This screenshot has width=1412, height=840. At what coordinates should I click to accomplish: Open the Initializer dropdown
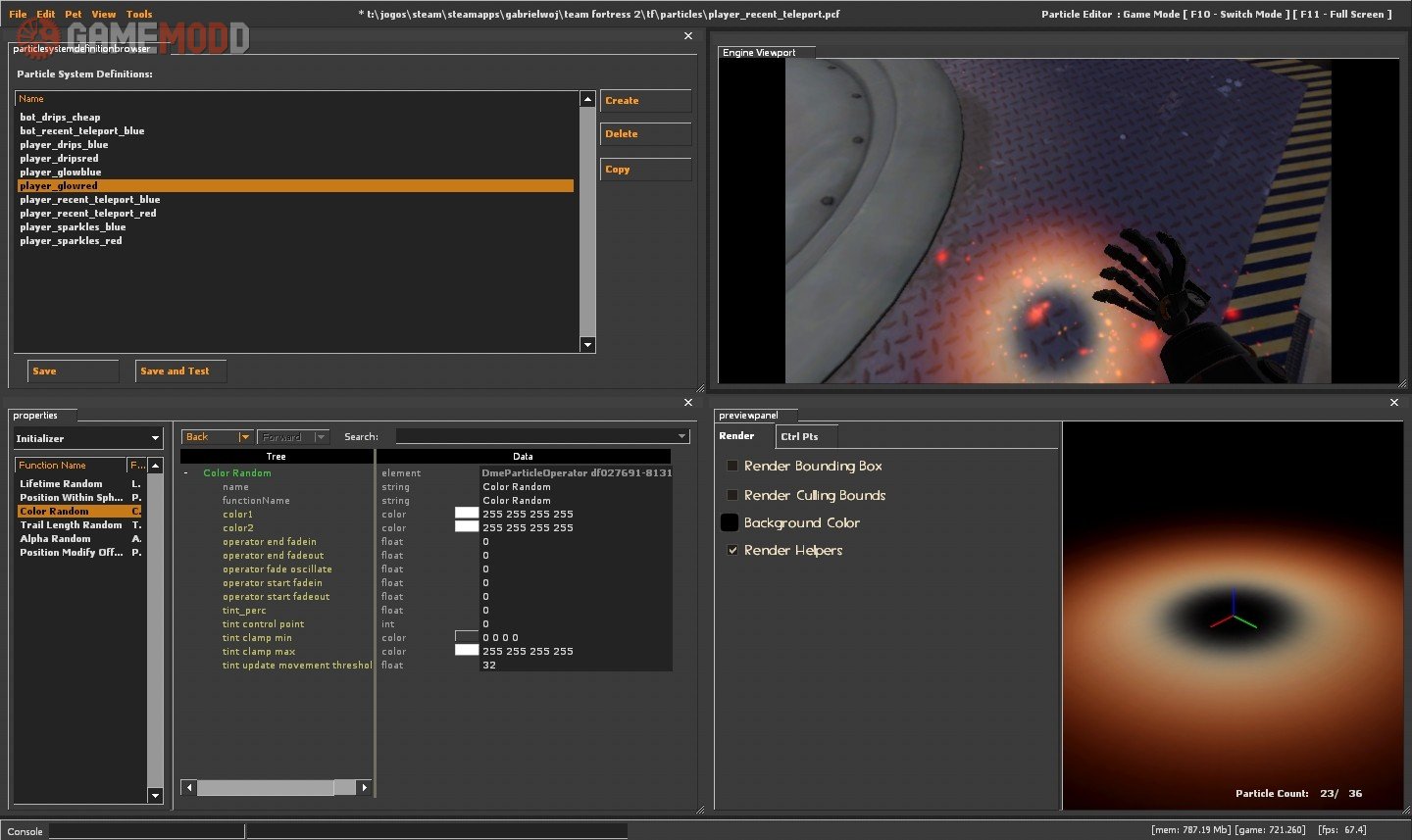(155, 438)
